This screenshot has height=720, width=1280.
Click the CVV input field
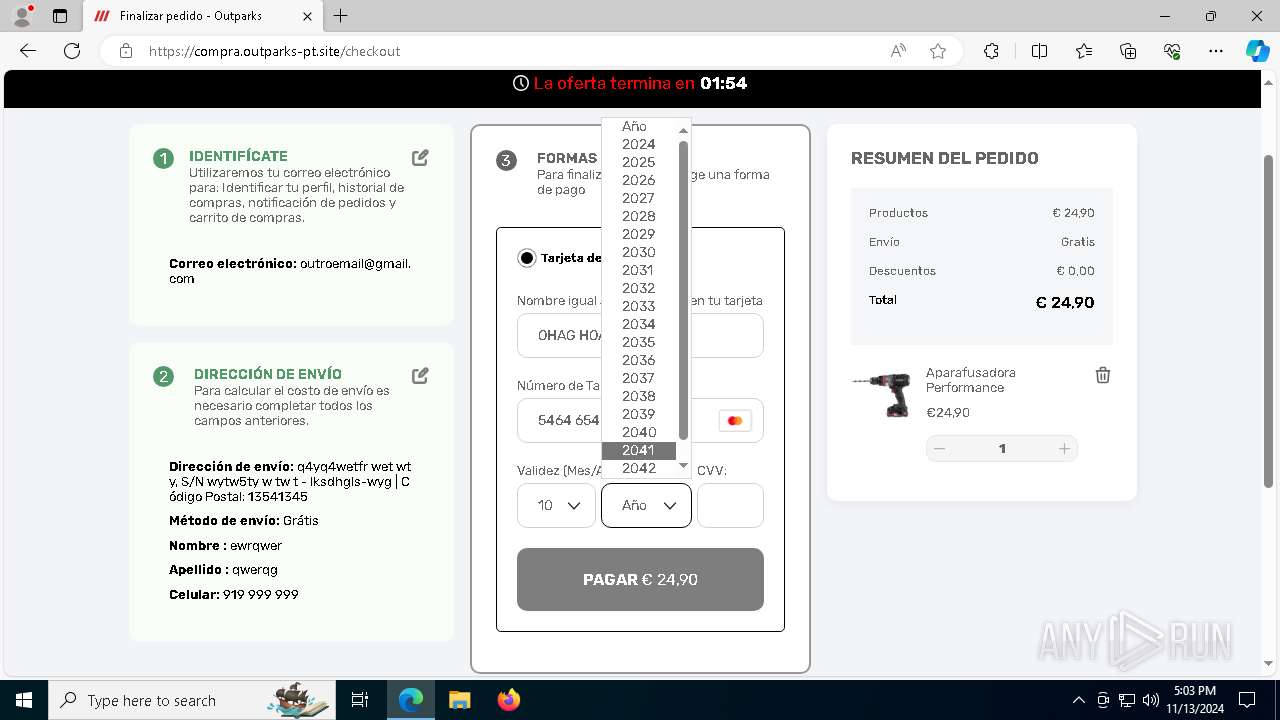pyautogui.click(x=730, y=505)
